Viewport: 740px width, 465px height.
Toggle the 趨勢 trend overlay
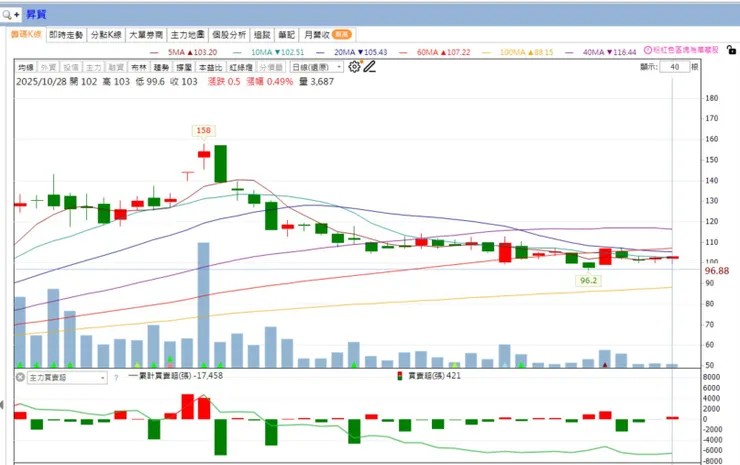pos(161,68)
